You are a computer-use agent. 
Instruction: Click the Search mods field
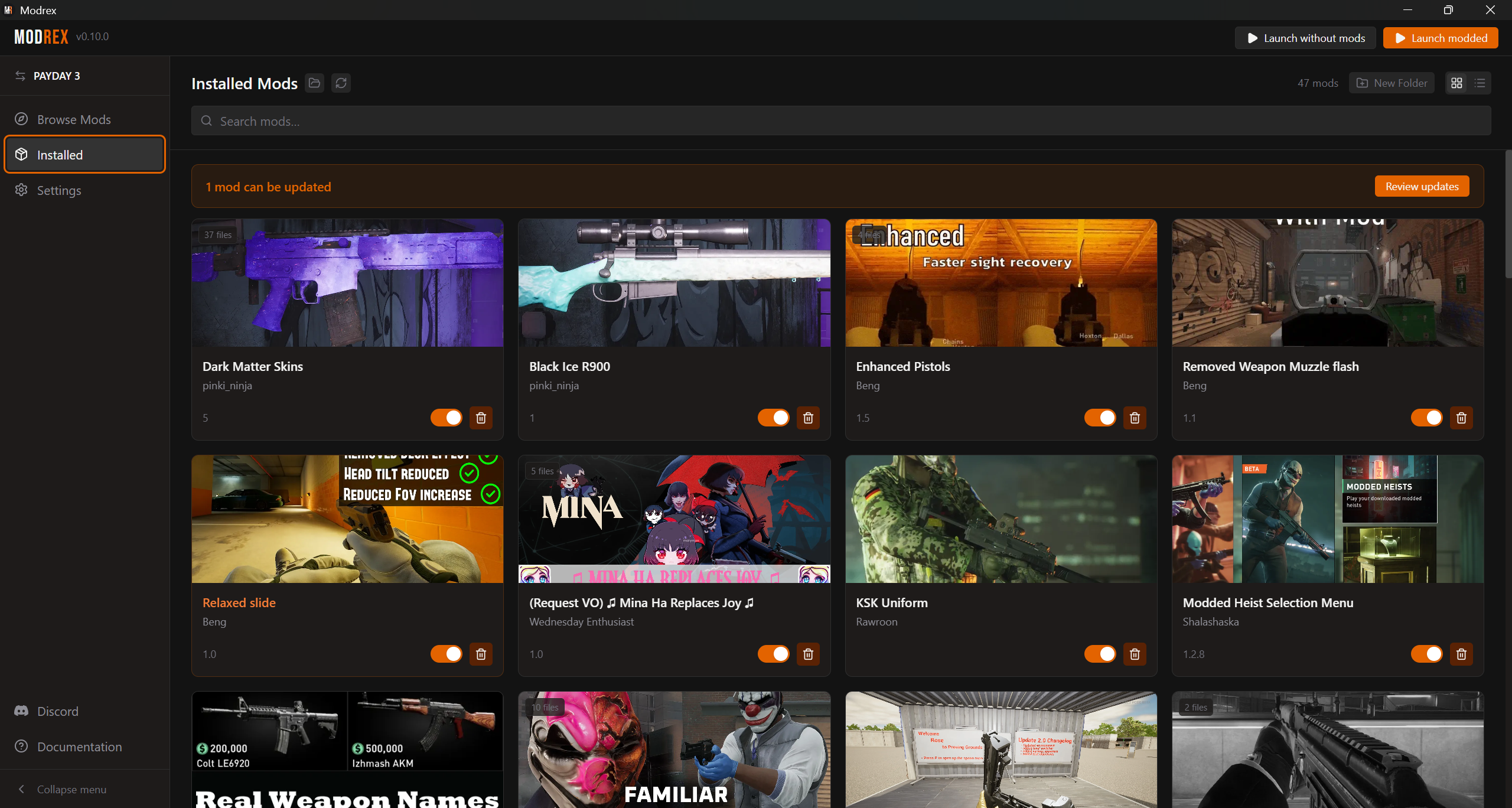tap(841, 121)
